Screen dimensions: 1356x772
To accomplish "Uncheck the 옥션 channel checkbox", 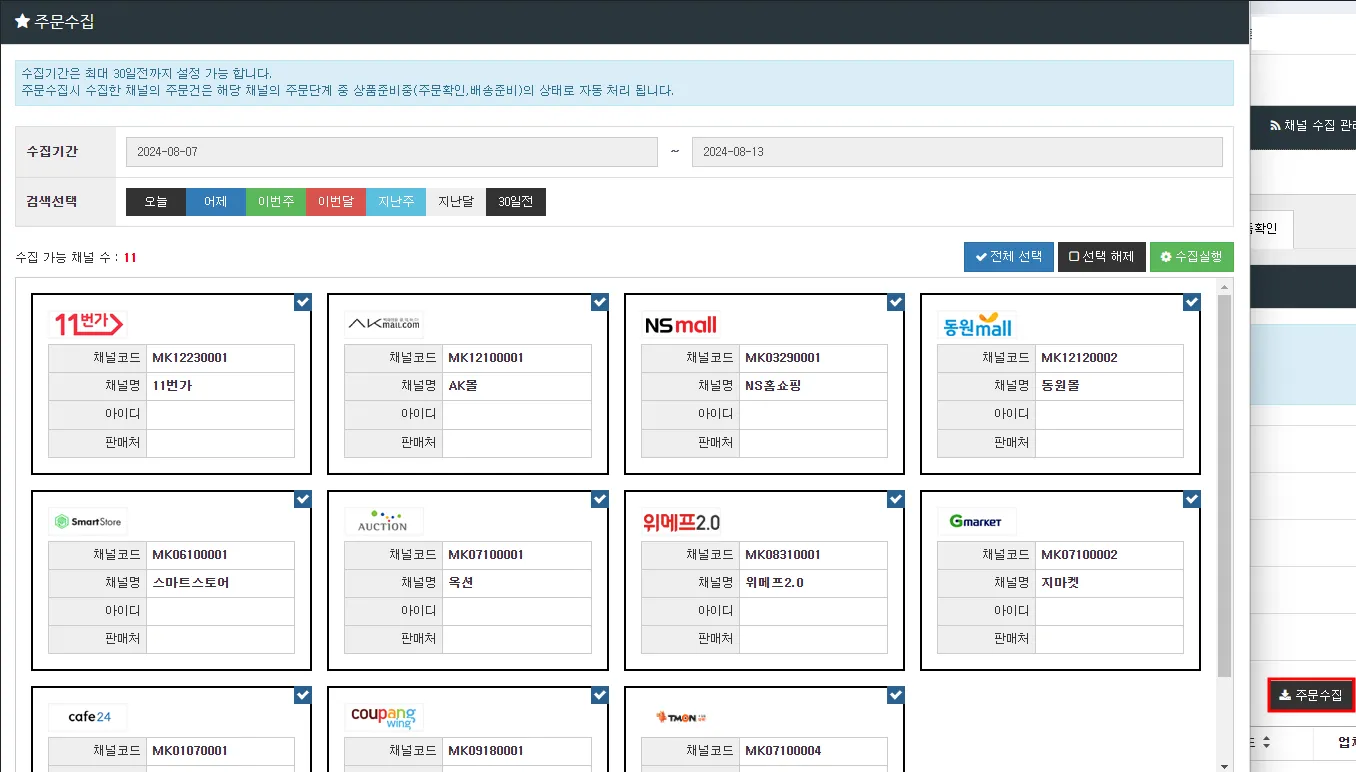I will tap(600, 499).
